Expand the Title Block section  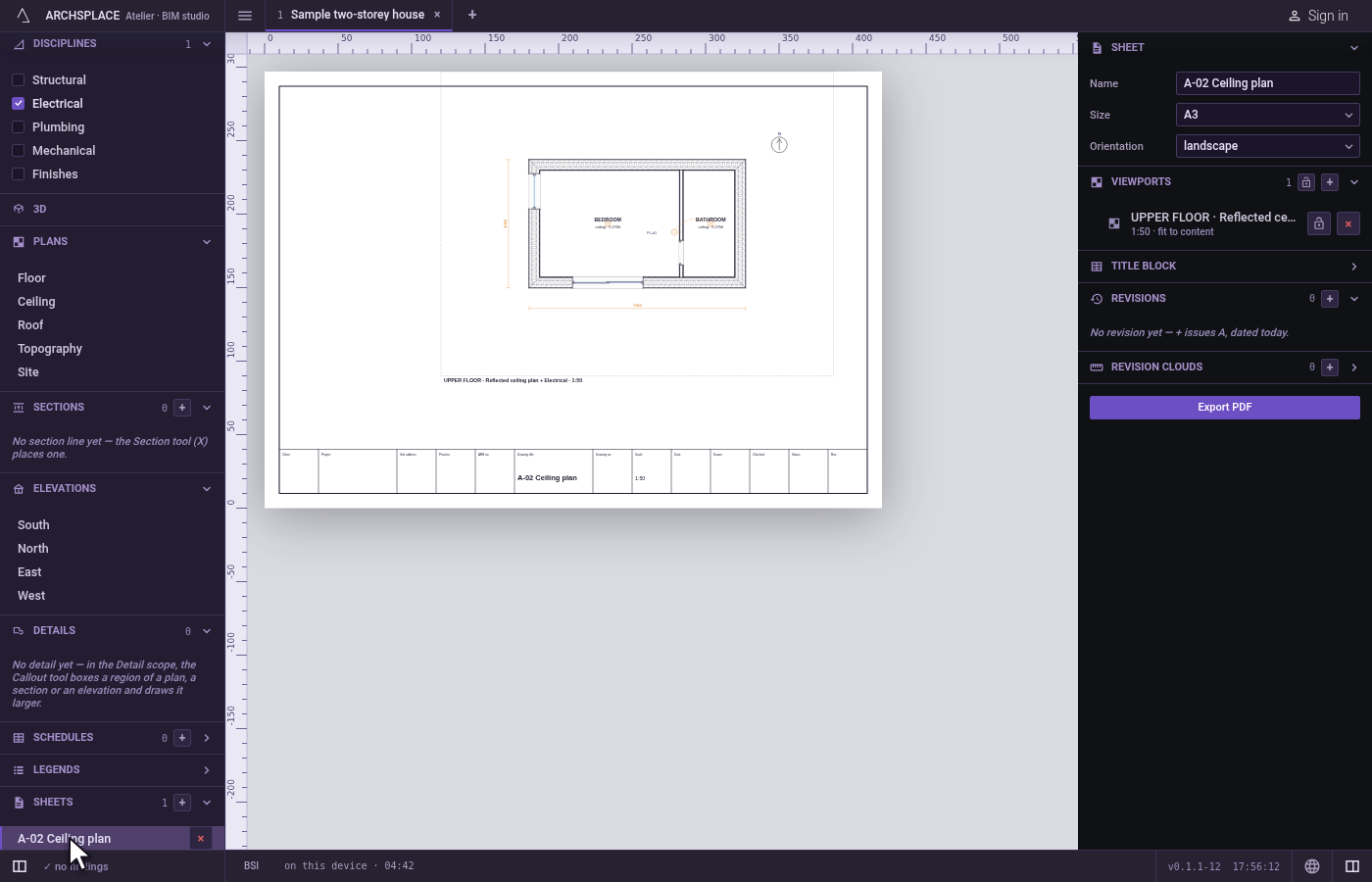(1354, 267)
